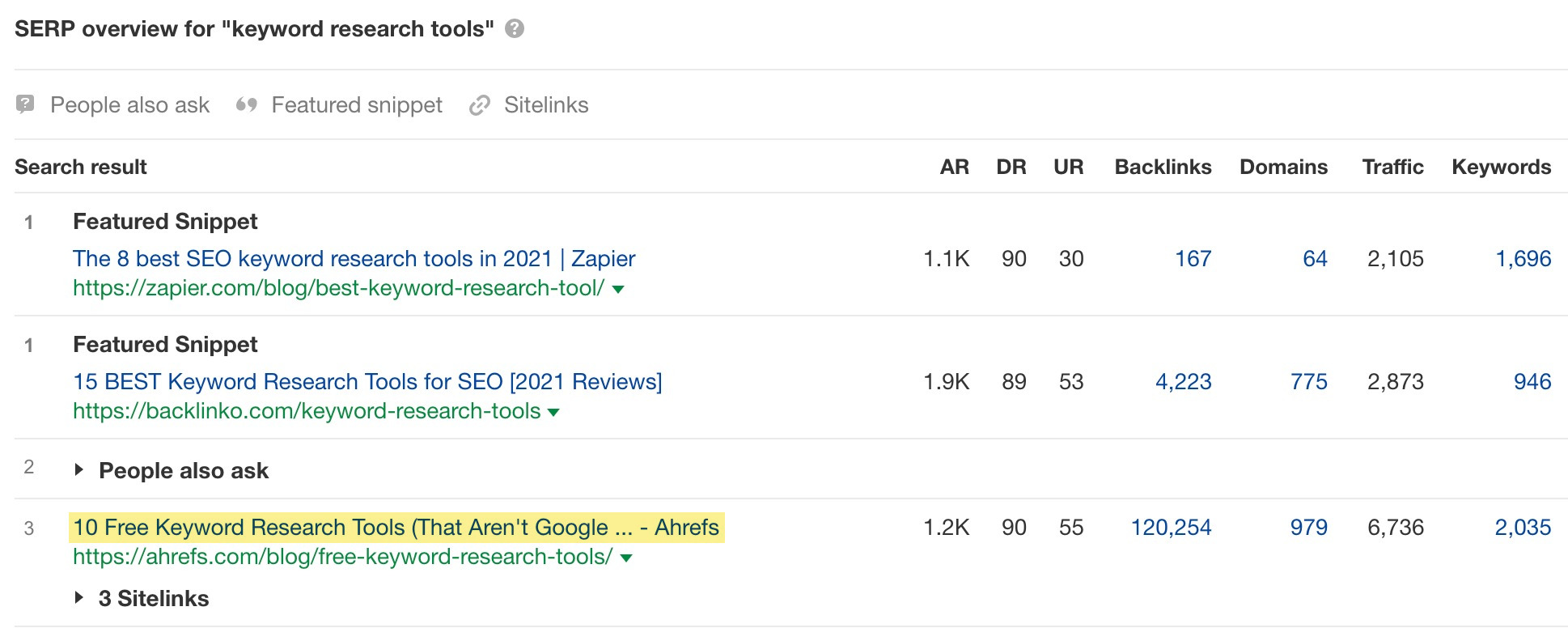This screenshot has height=628, width=1568.
Task: Select the Featured snippet filter label
Action: pyautogui.click(x=357, y=105)
